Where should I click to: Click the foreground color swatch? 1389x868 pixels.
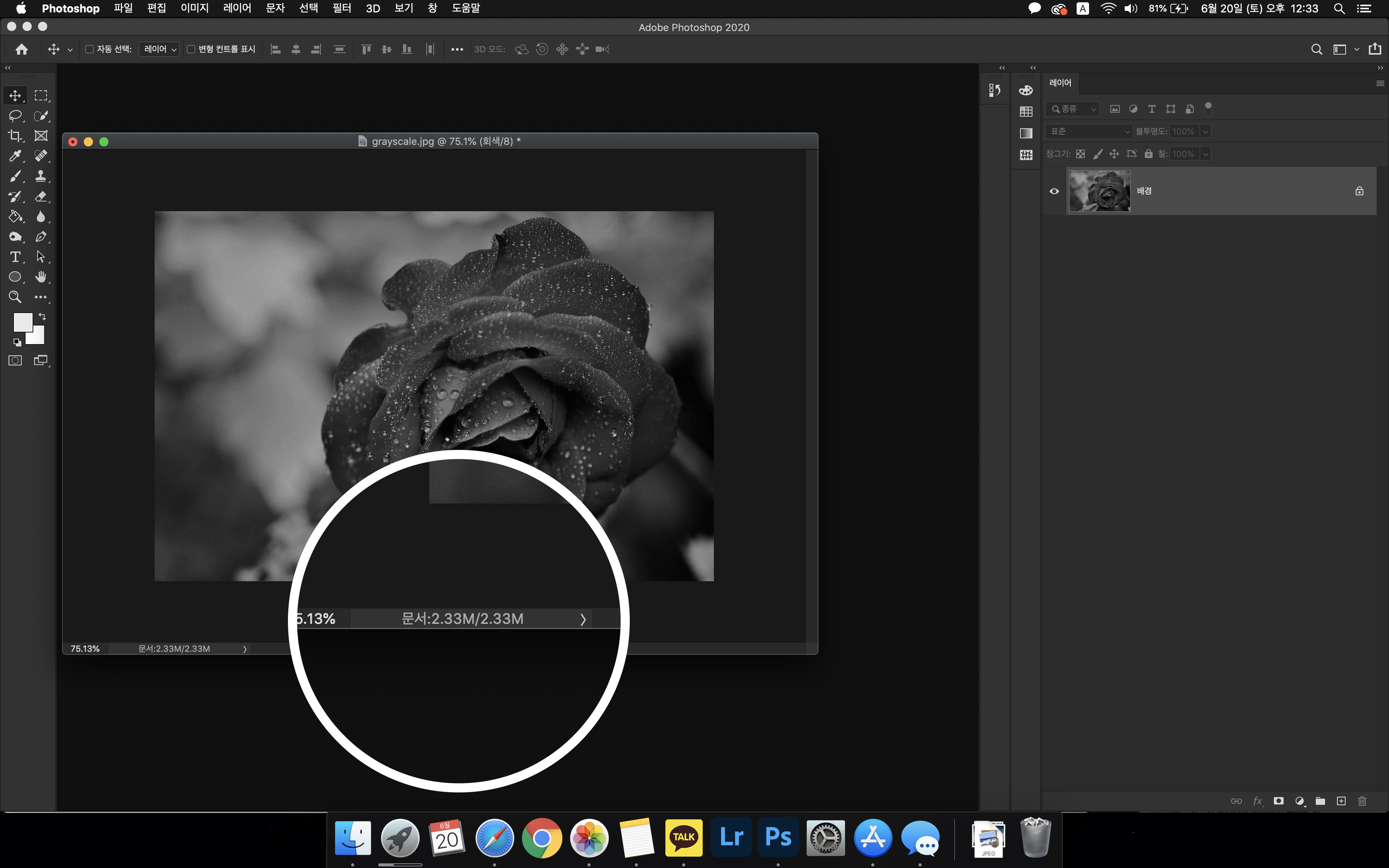pos(22,322)
